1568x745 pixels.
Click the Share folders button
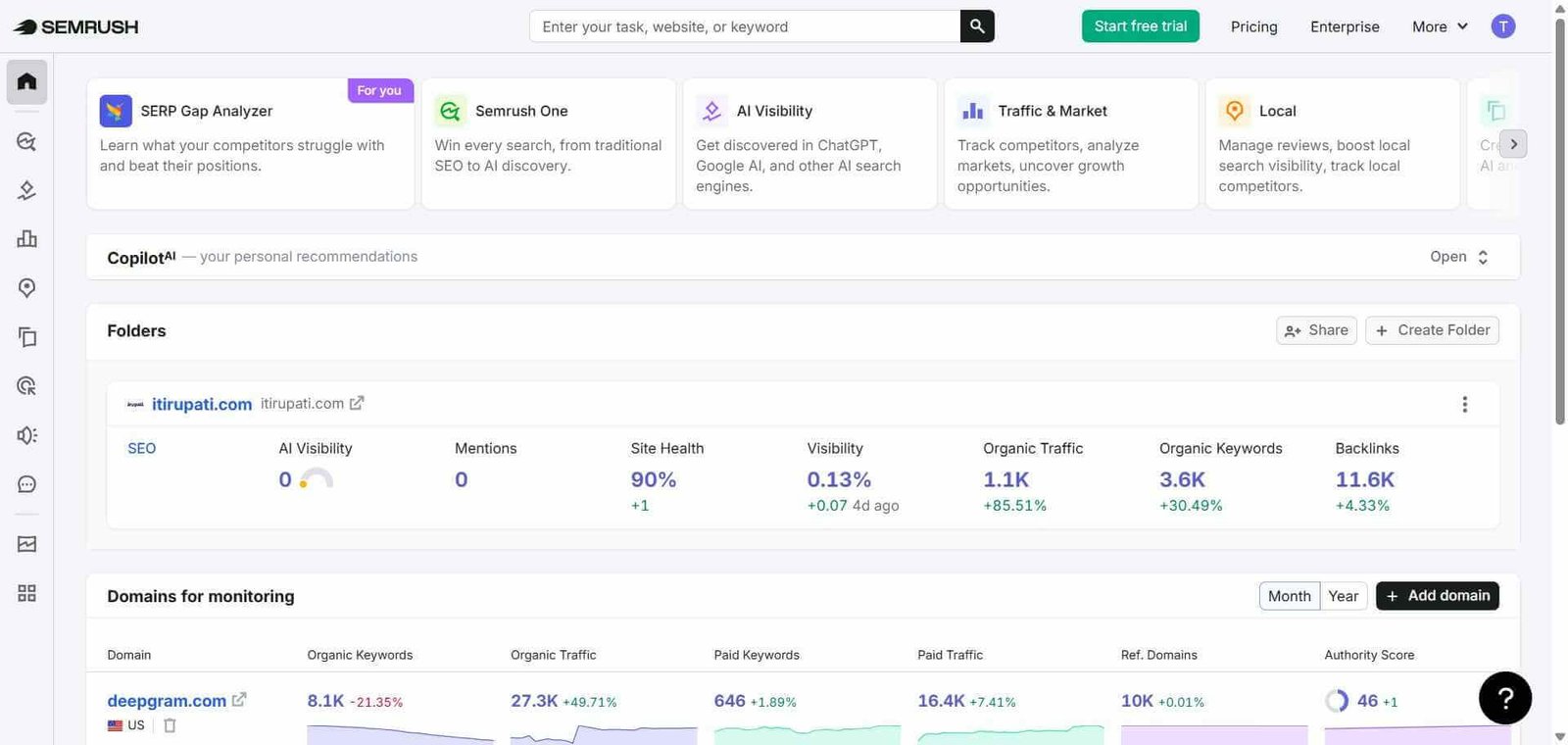[1316, 330]
